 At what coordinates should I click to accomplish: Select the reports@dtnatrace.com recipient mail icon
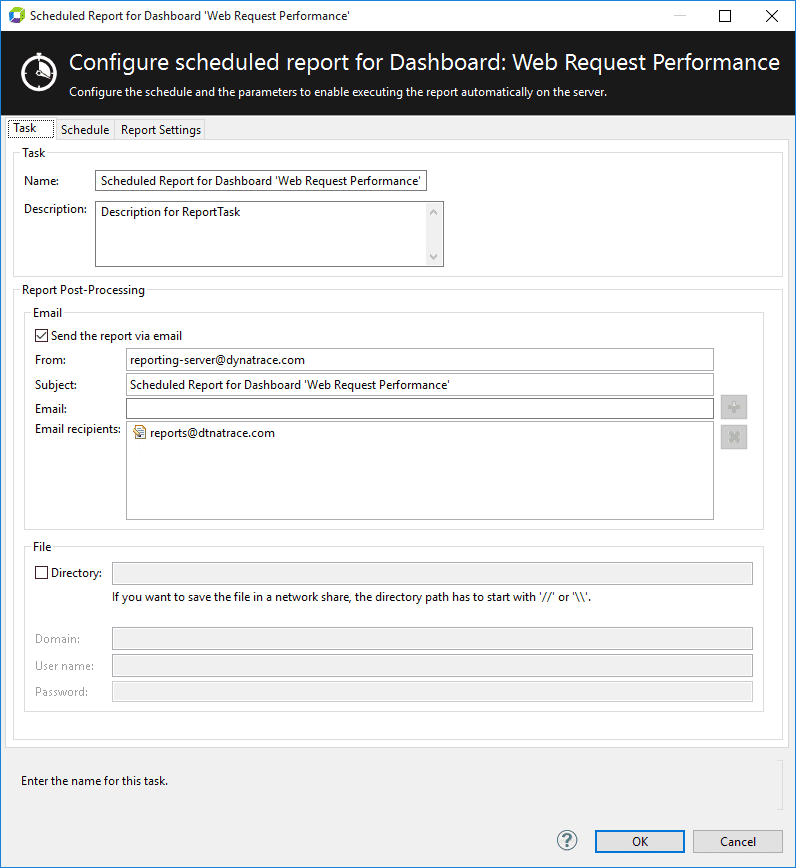point(139,432)
